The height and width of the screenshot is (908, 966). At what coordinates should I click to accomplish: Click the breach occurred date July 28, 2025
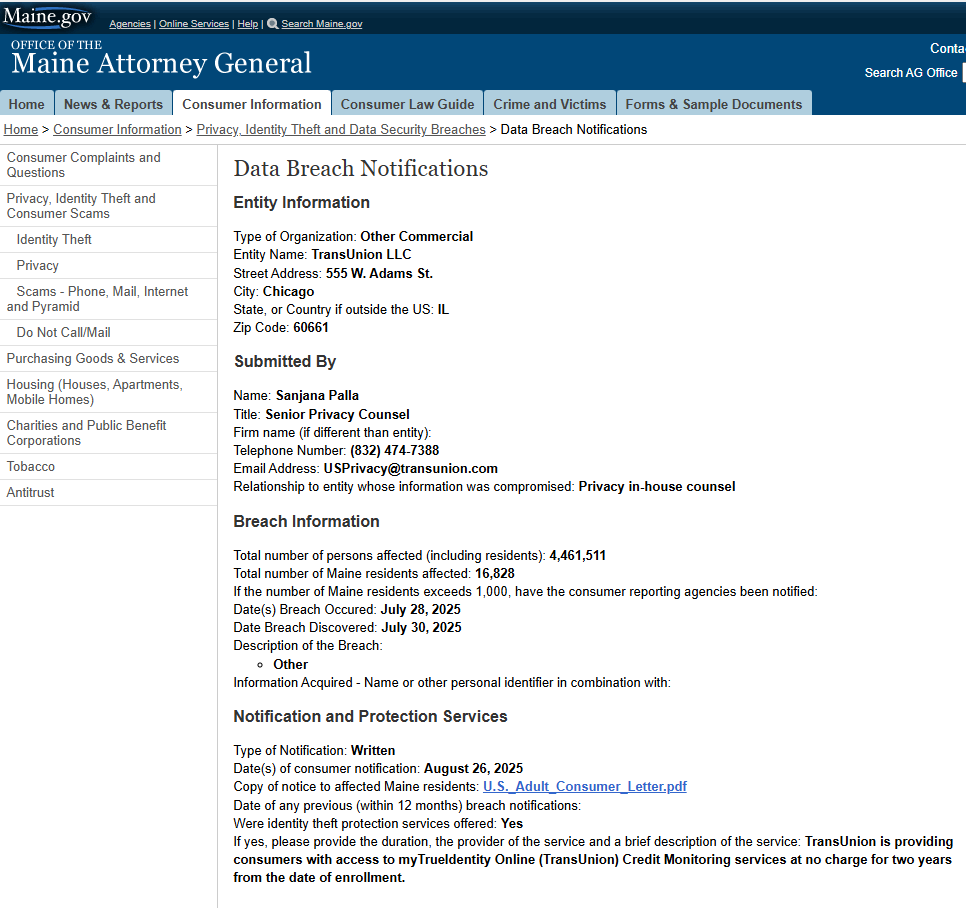(421, 610)
